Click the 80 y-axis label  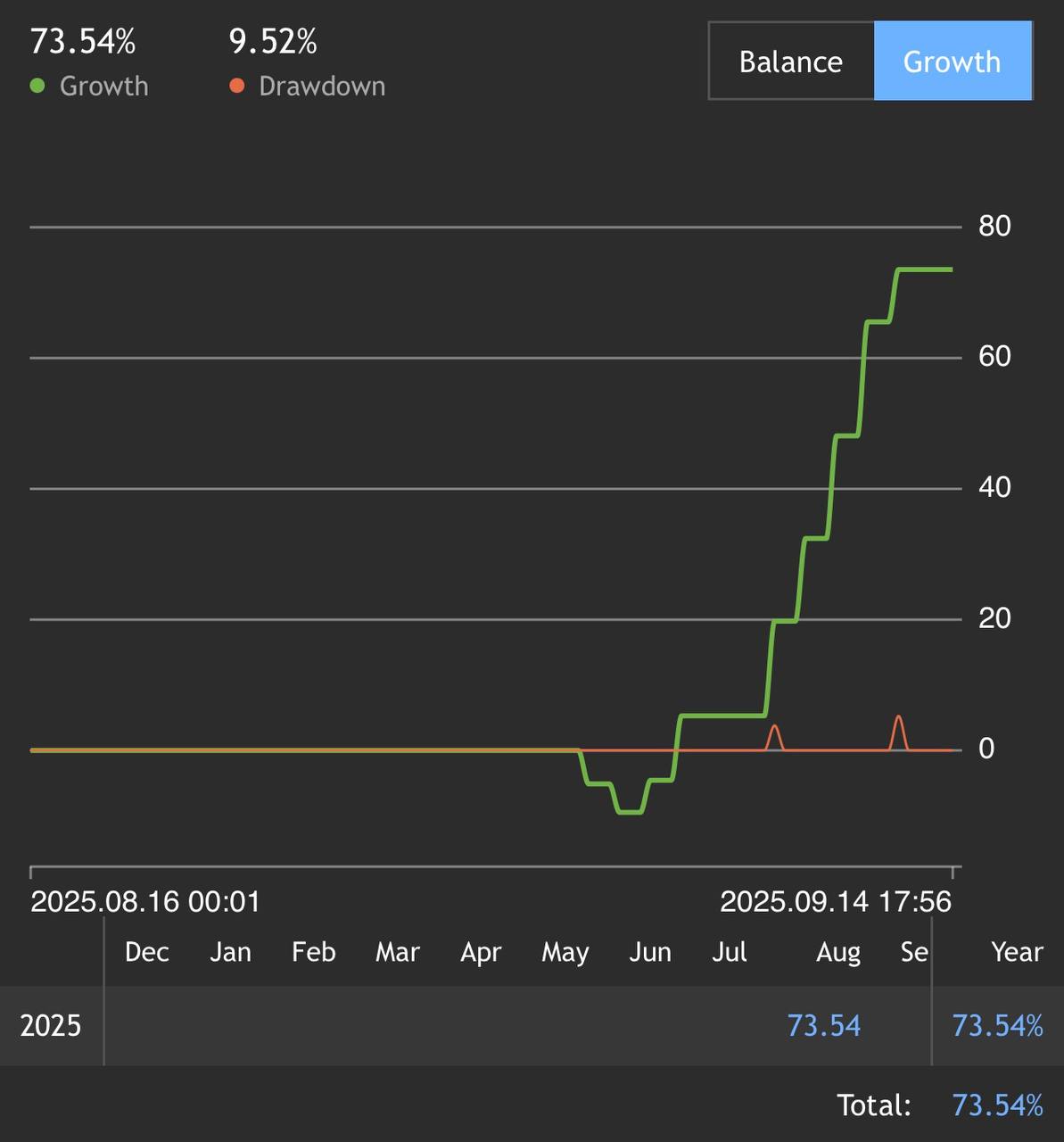click(994, 226)
